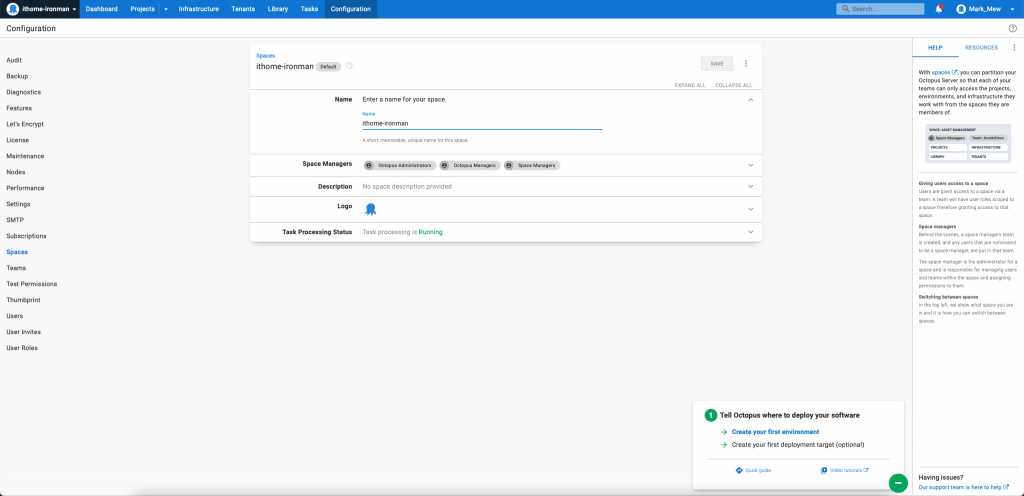Open the Dashboard menu
This screenshot has width=1024, height=496.
tap(101, 9)
